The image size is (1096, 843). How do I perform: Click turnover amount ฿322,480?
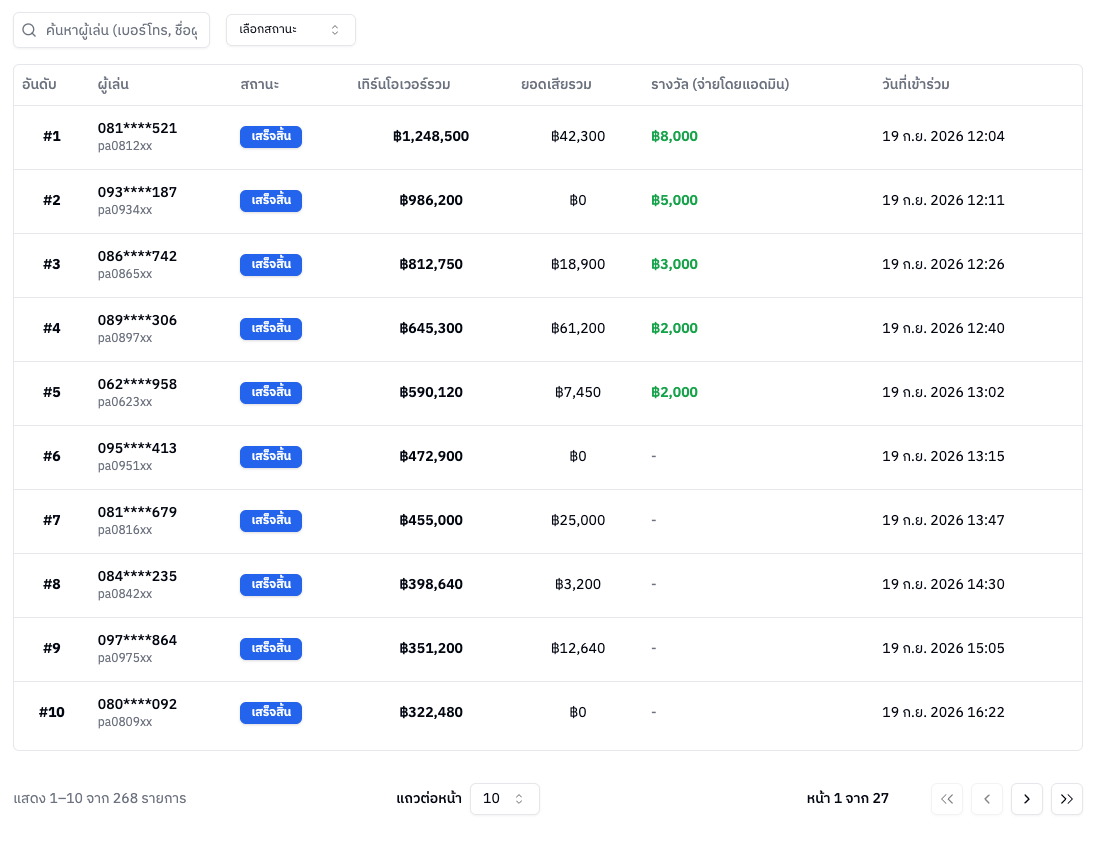(x=431, y=712)
